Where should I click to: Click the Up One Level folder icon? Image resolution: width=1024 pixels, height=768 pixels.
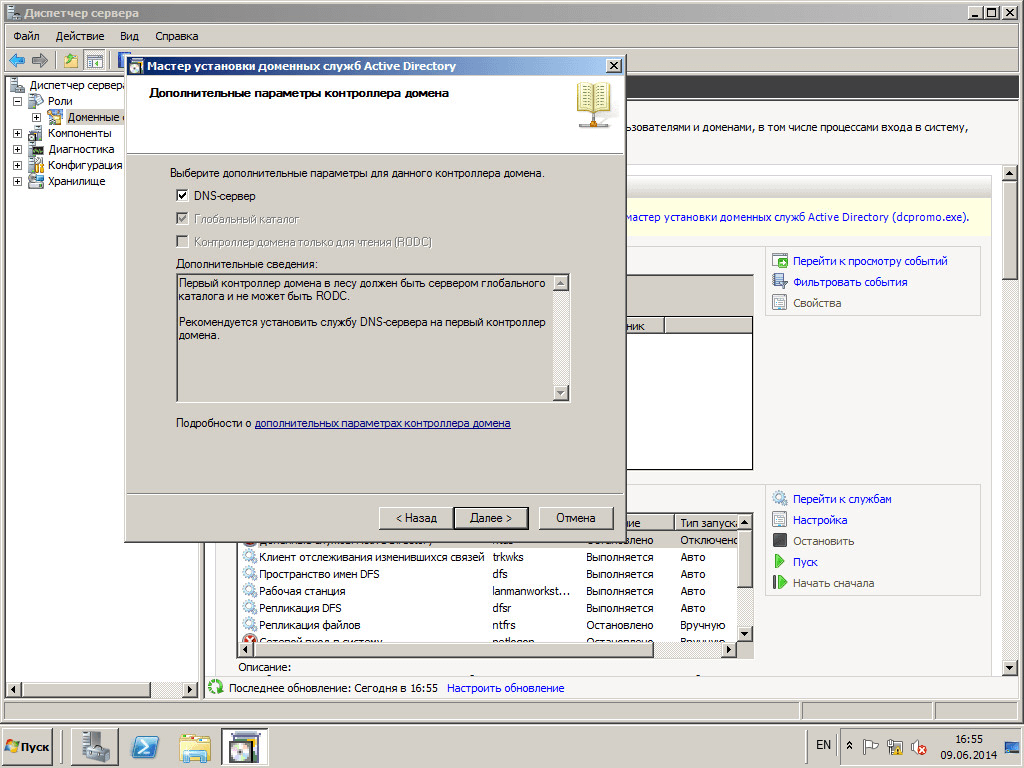click(x=71, y=60)
